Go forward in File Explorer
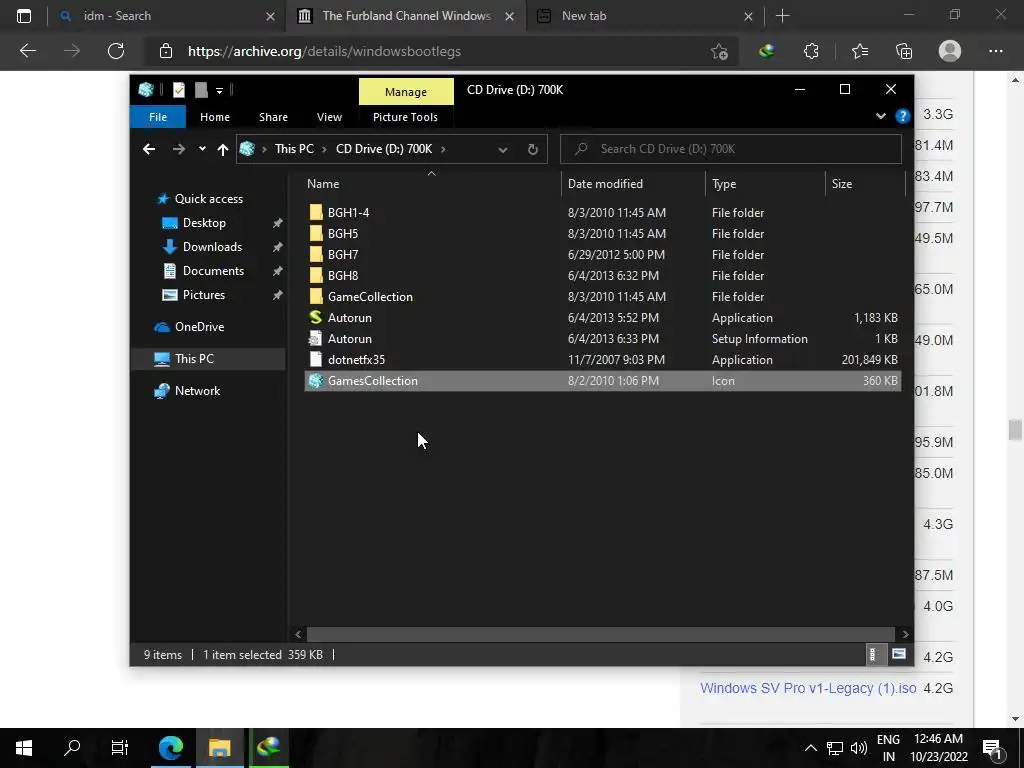The height and width of the screenshot is (768, 1024). [x=178, y=149]
